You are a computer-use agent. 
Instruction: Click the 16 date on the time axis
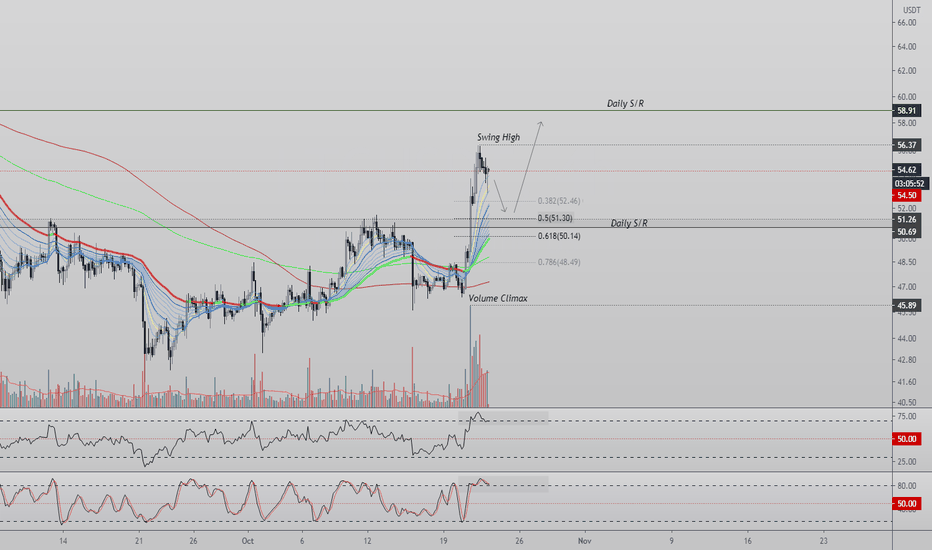pyautogui.click(x=748, y=541)
